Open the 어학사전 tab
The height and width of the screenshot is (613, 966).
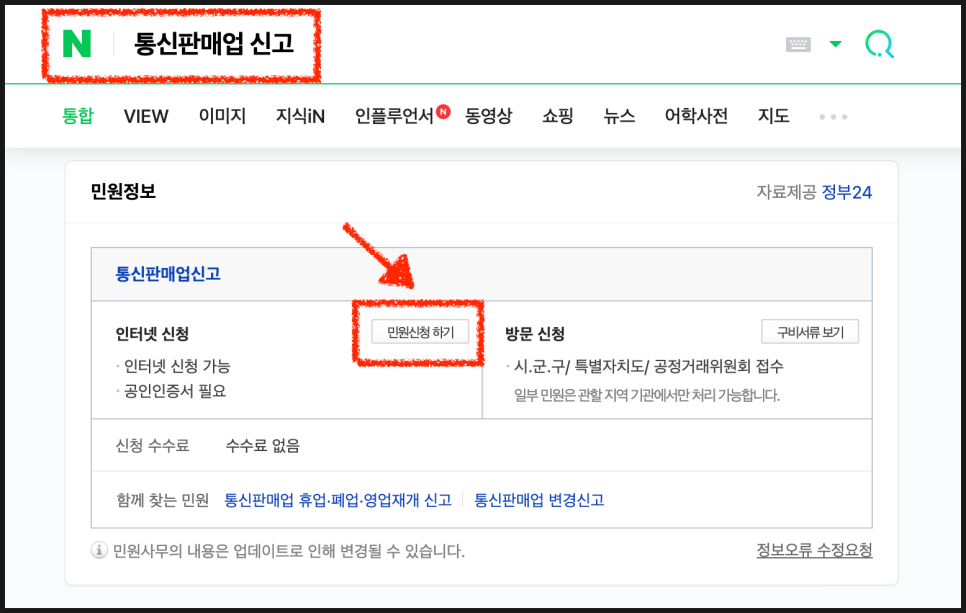point(696,116)
